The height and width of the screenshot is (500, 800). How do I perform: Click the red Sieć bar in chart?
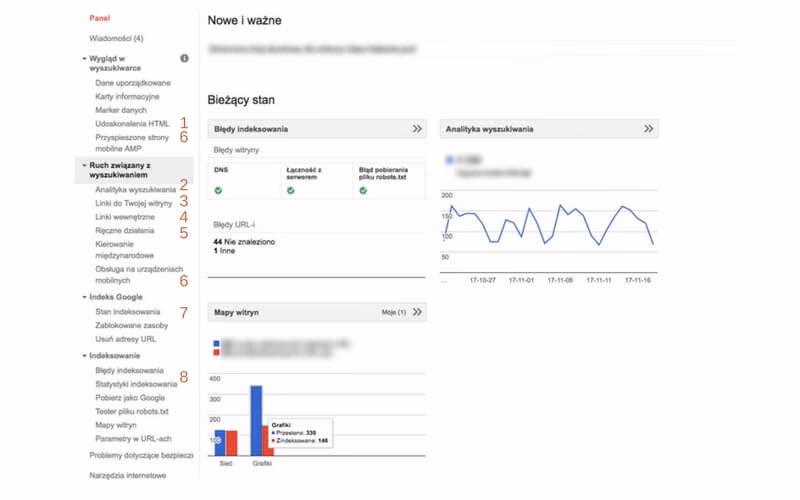232,443
